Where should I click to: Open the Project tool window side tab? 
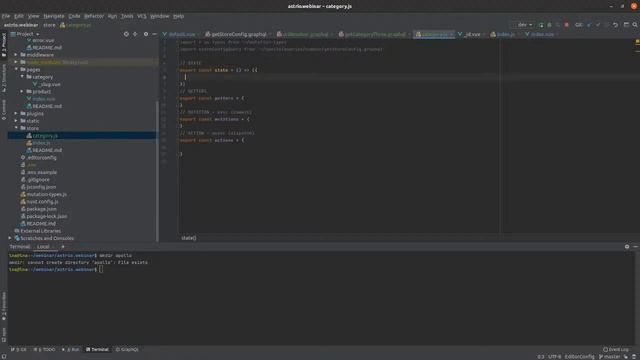coord(4,45)
